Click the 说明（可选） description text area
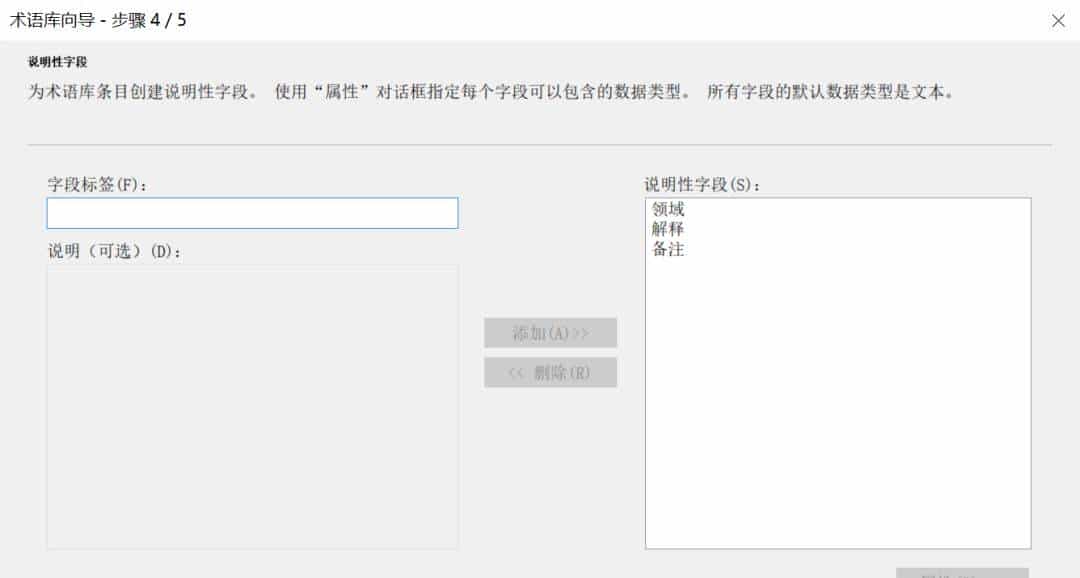This screenshot has width=1080, height=578. click(252, 407)
